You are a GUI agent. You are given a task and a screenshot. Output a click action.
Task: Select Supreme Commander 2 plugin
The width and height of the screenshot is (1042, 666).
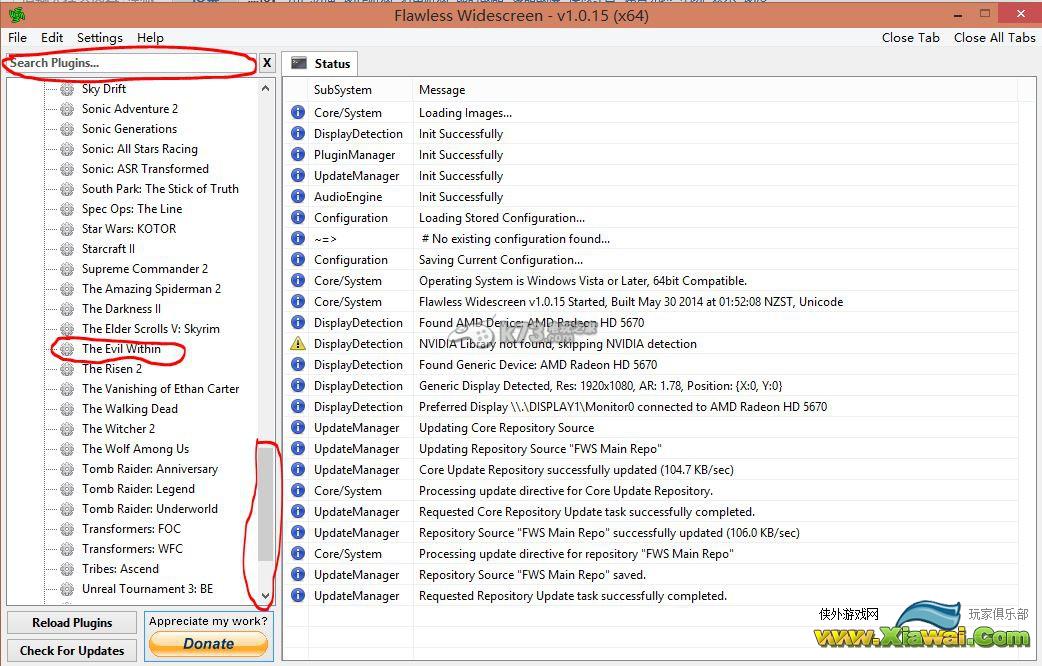145,269
